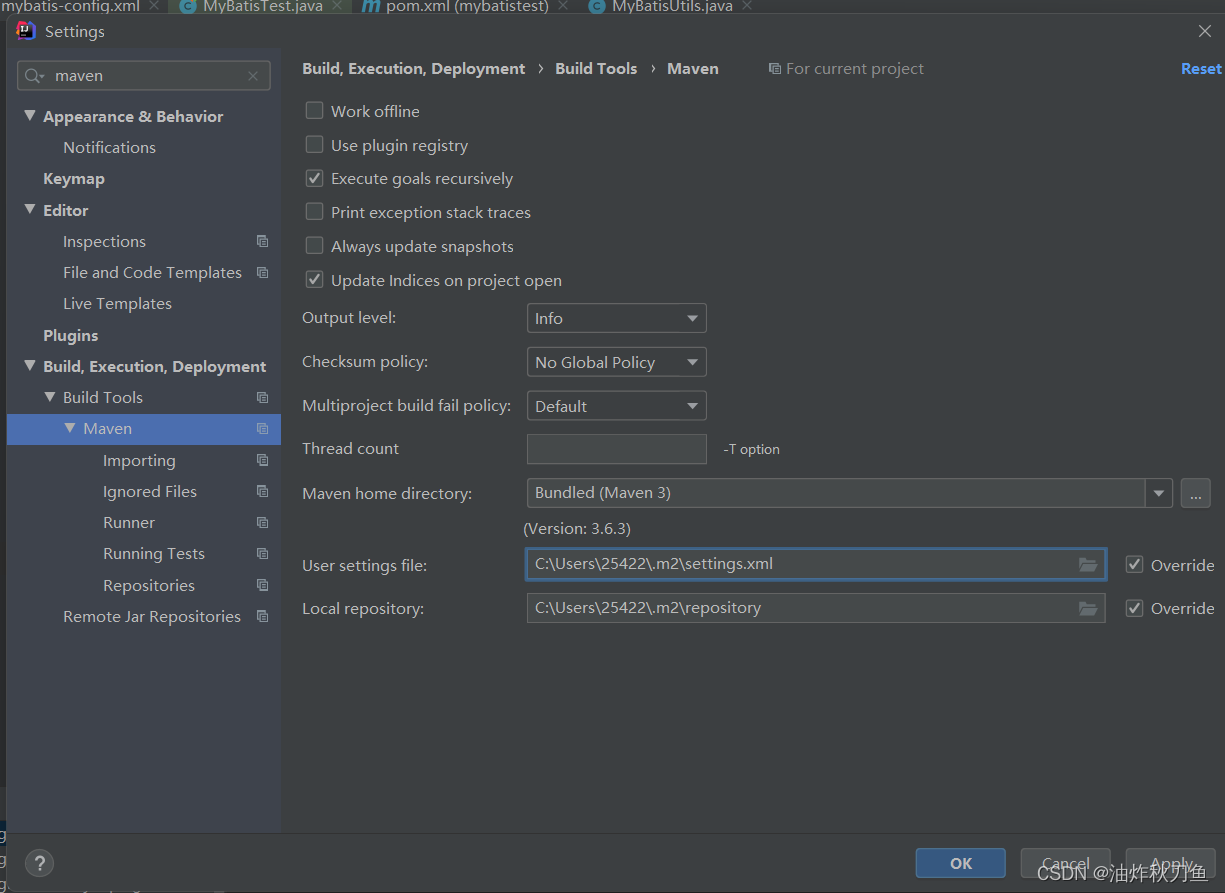This screenshot has height=893, width=1225.
Task: Click the folder icon beside User settings file path
Action: click(x=1088, y=564)
